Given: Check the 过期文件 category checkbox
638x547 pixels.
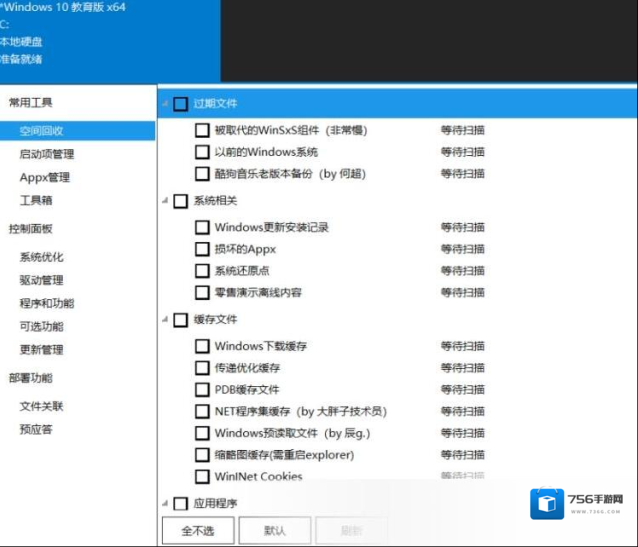Looking at the screenshot, I should [x=180, y=103].
